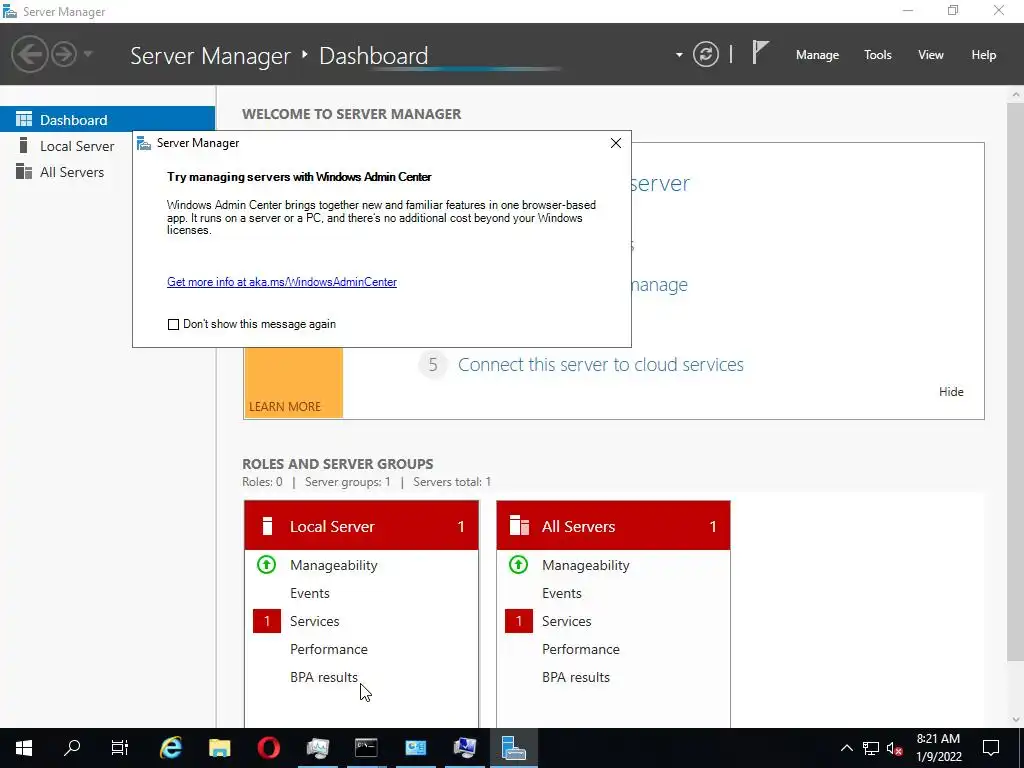This screenshot has width=1024, height=768.
Task: Open the navigation history dropdown arrow
Action: tap(88, 54)
